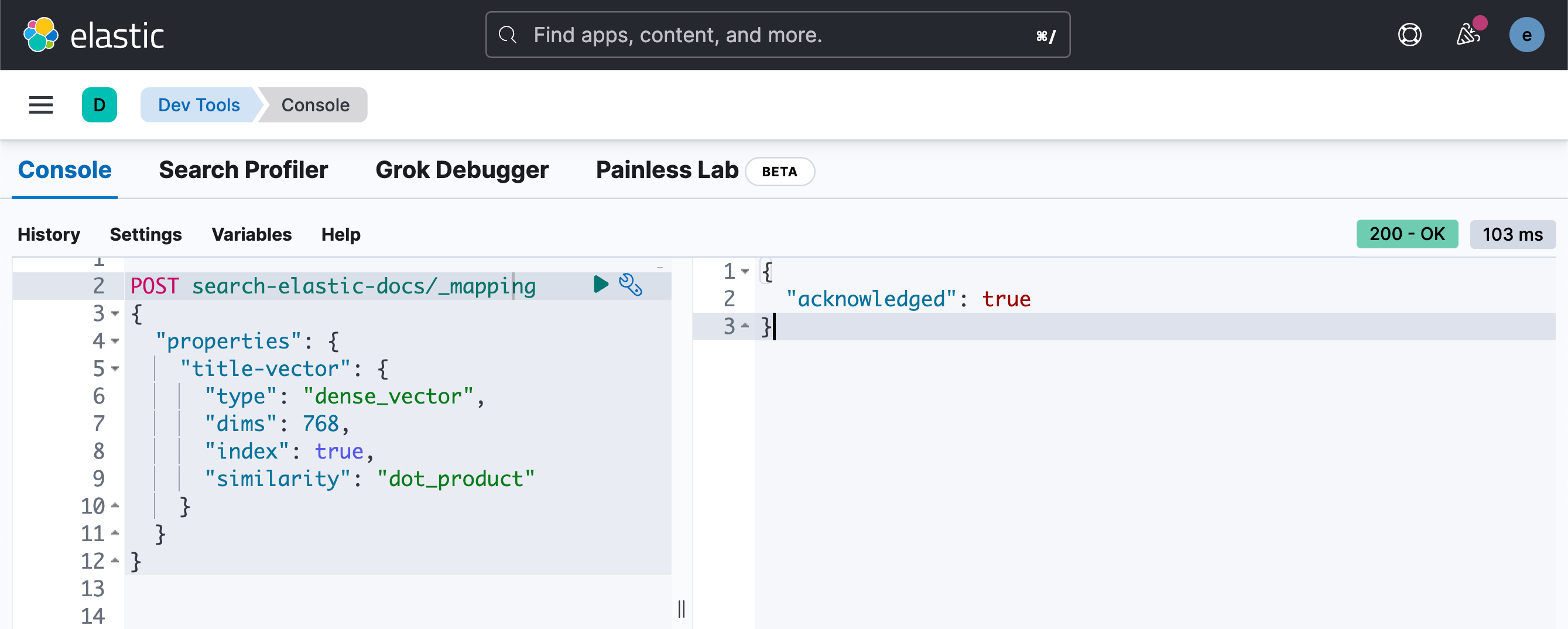Focus the global search field
The width and height of the screenshot is (1568, 629).
point(778,35)
